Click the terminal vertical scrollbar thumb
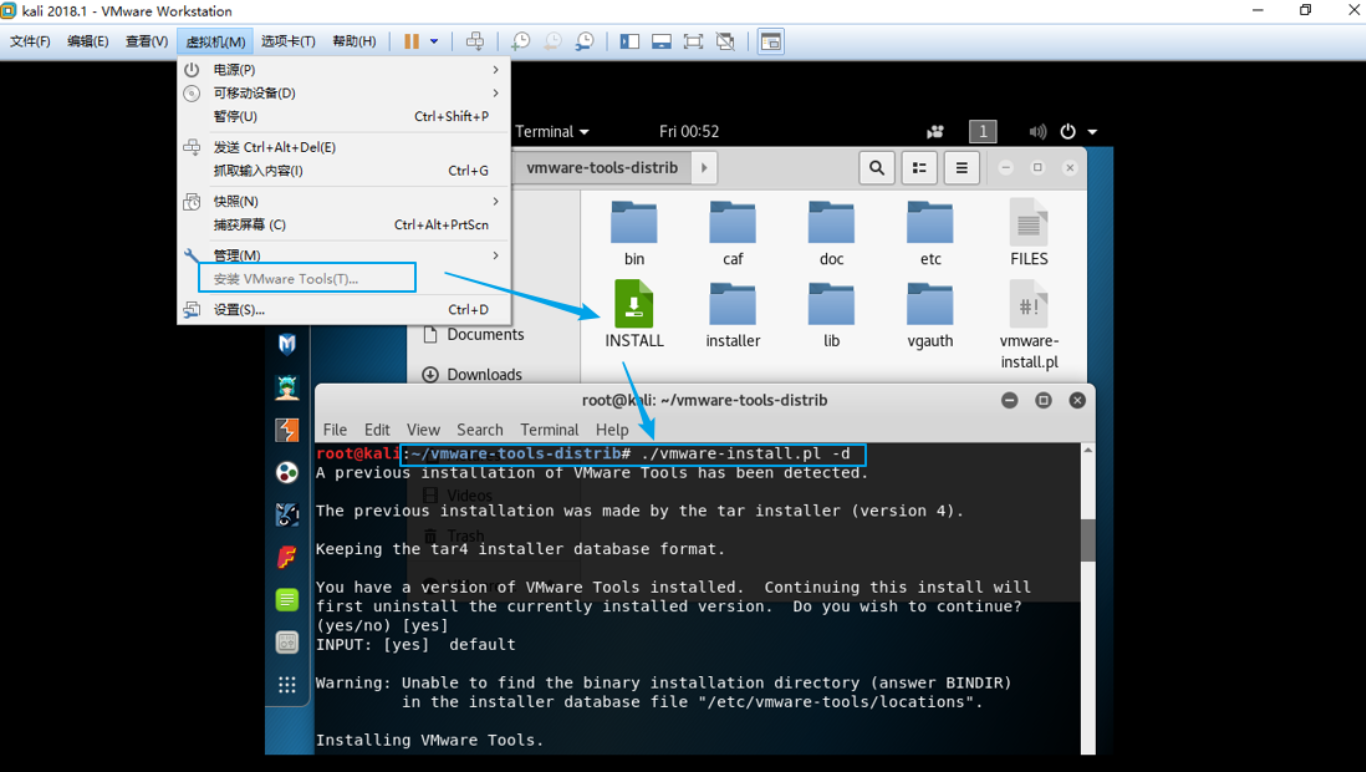The image size is (1366, 772). coord(1088,540)
